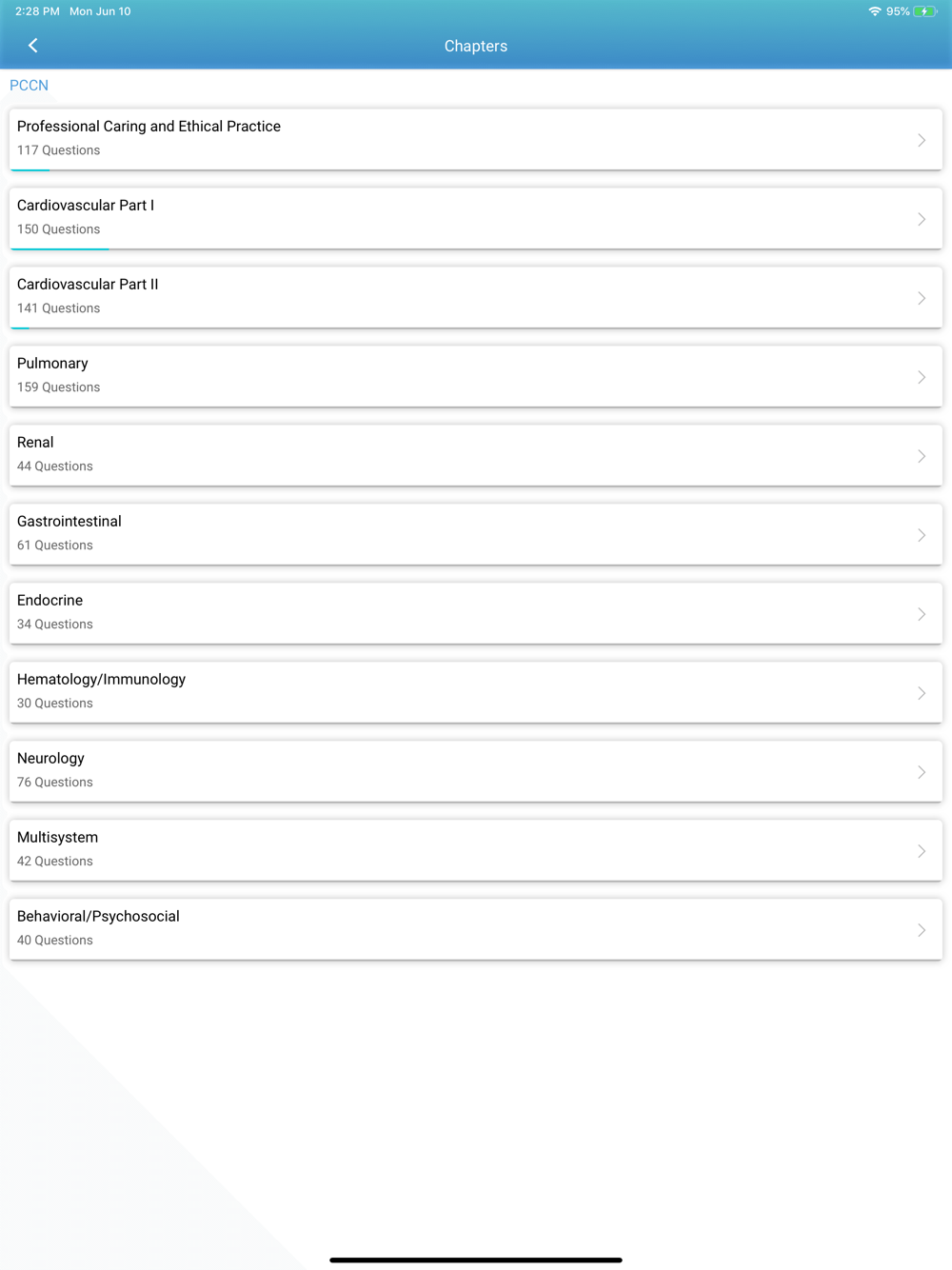
Task: Click Cardiovascular Part I progress bar
Action: coord(60,248)
